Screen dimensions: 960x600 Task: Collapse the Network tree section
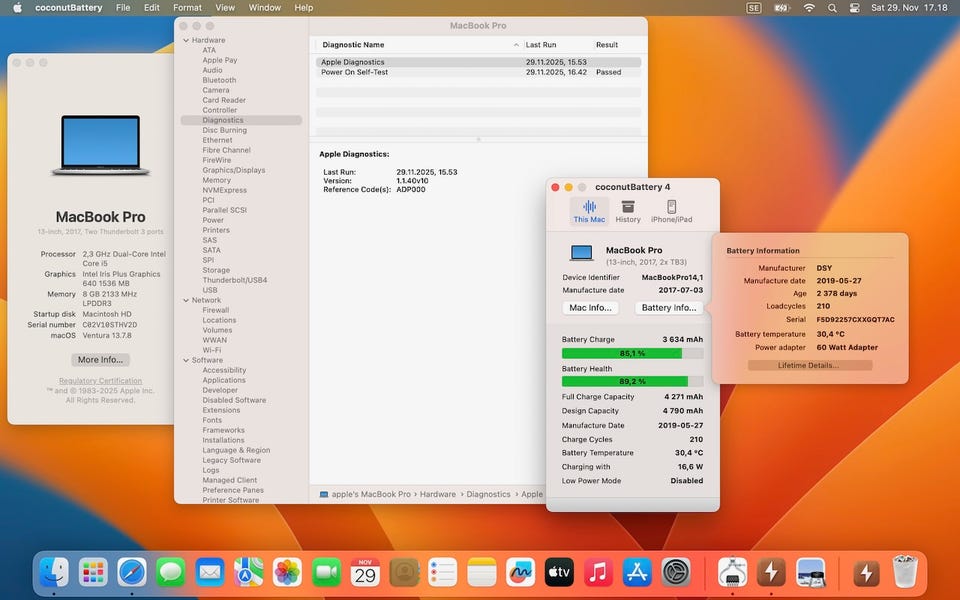click(185, 300)
